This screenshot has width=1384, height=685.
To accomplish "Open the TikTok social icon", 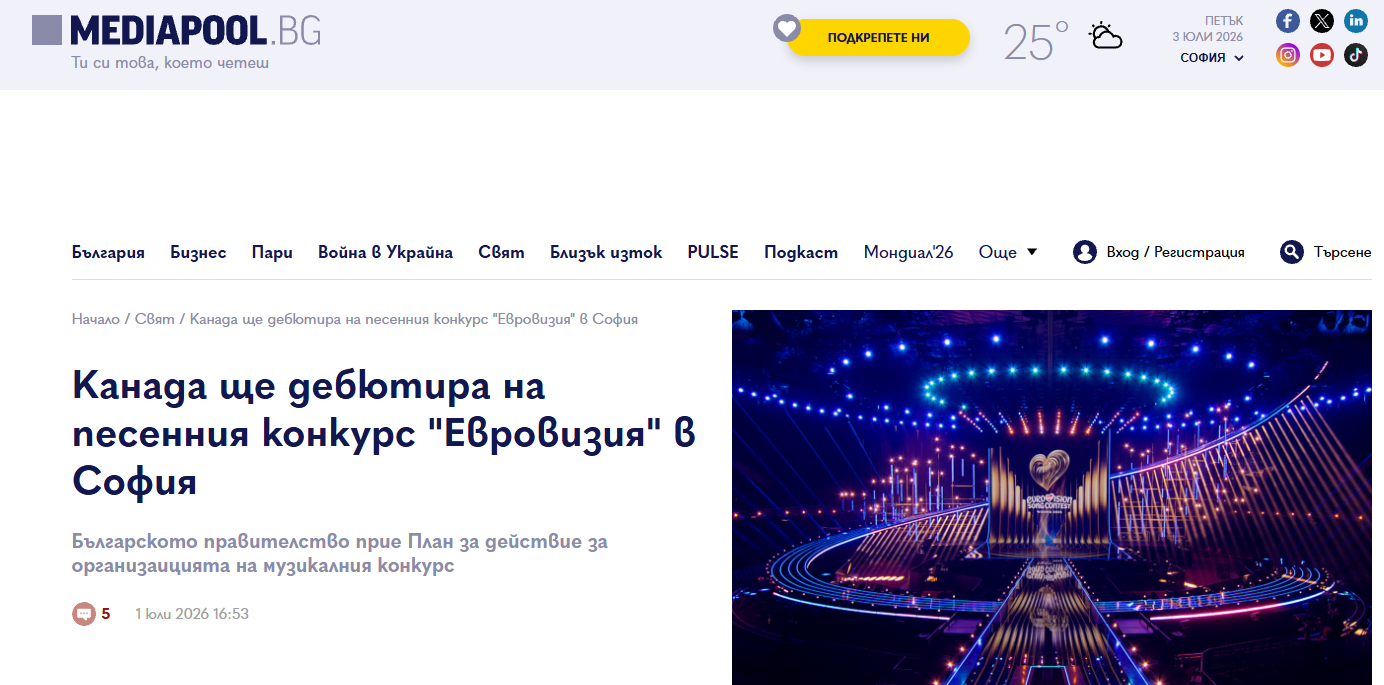I will [x=1356, y=55].
